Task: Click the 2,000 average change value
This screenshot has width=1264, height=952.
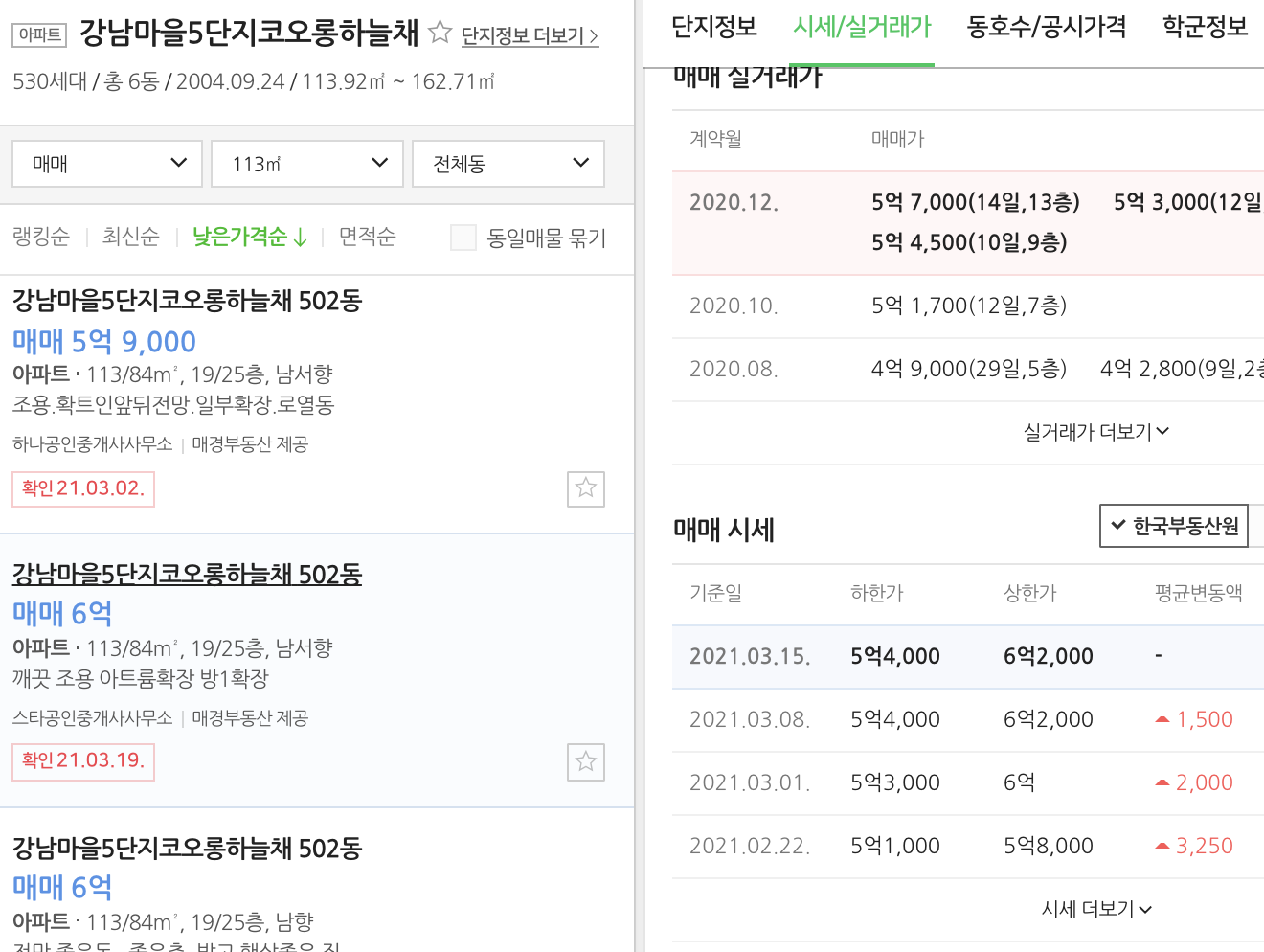Action: pyautogui.click(x=1205, y=782)
